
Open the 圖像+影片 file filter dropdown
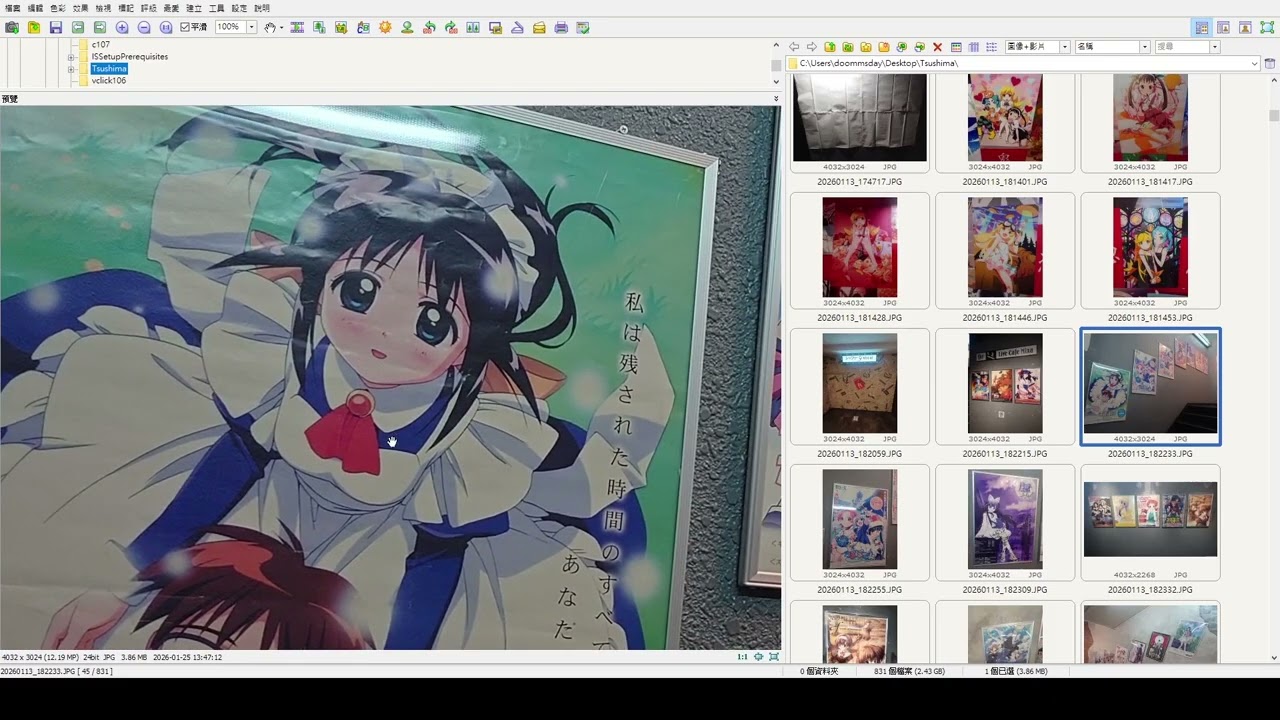pyautogui.click(x=1064, y=47)
